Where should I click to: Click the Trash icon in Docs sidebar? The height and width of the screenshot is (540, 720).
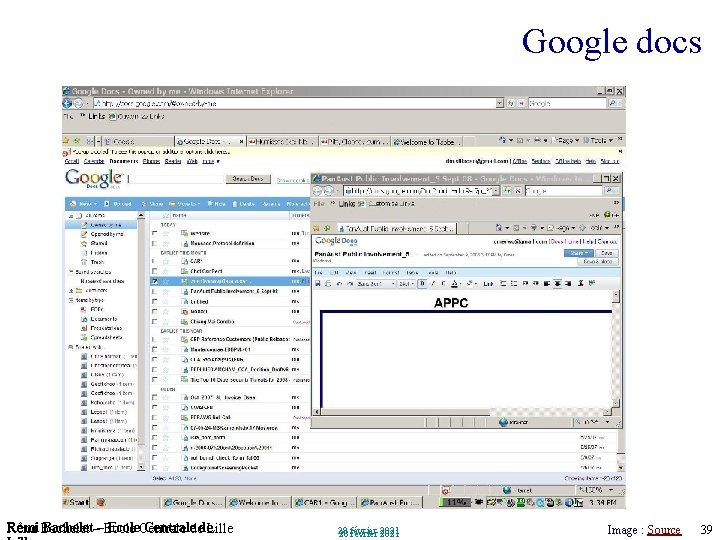click(x=84, y=262)
